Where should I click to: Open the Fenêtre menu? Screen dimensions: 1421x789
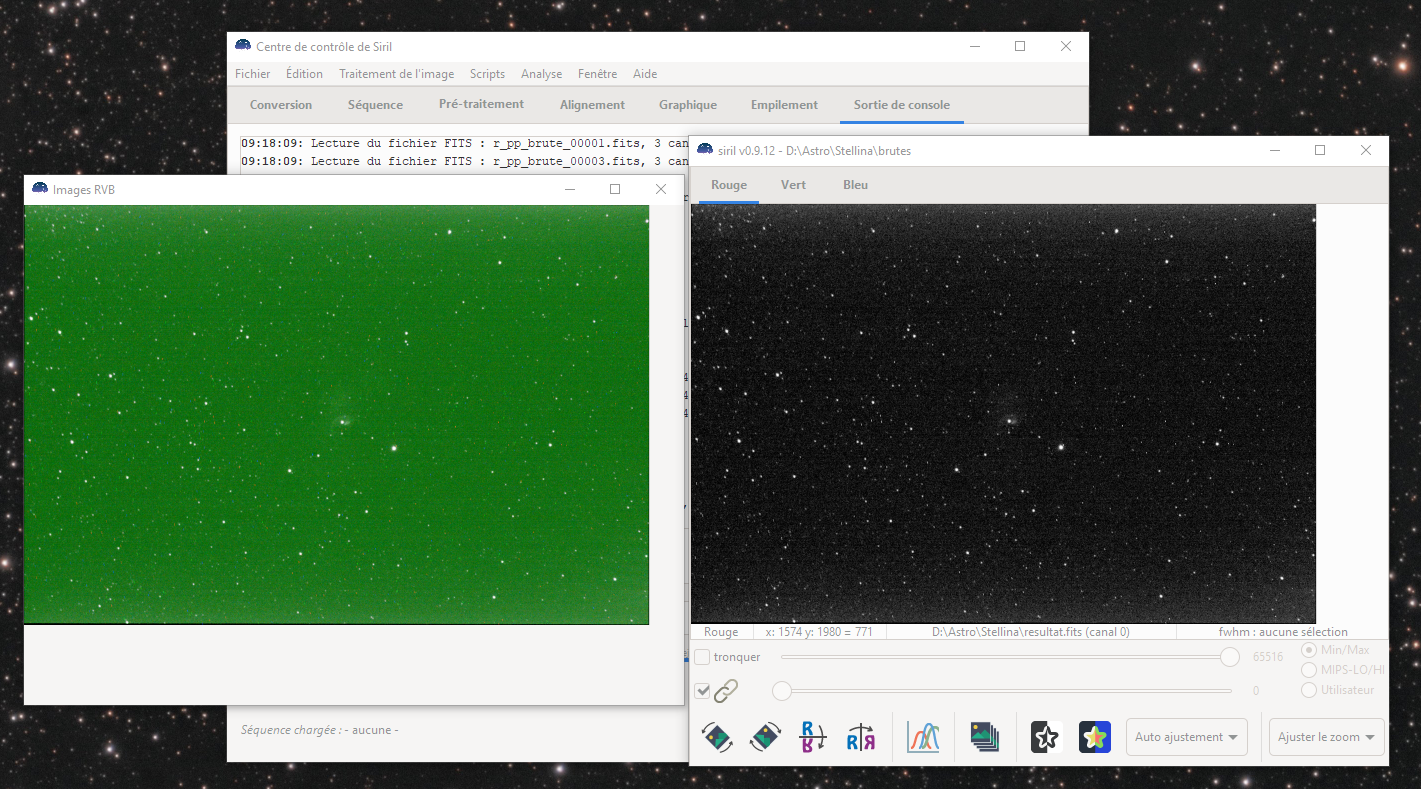(597, 74)
